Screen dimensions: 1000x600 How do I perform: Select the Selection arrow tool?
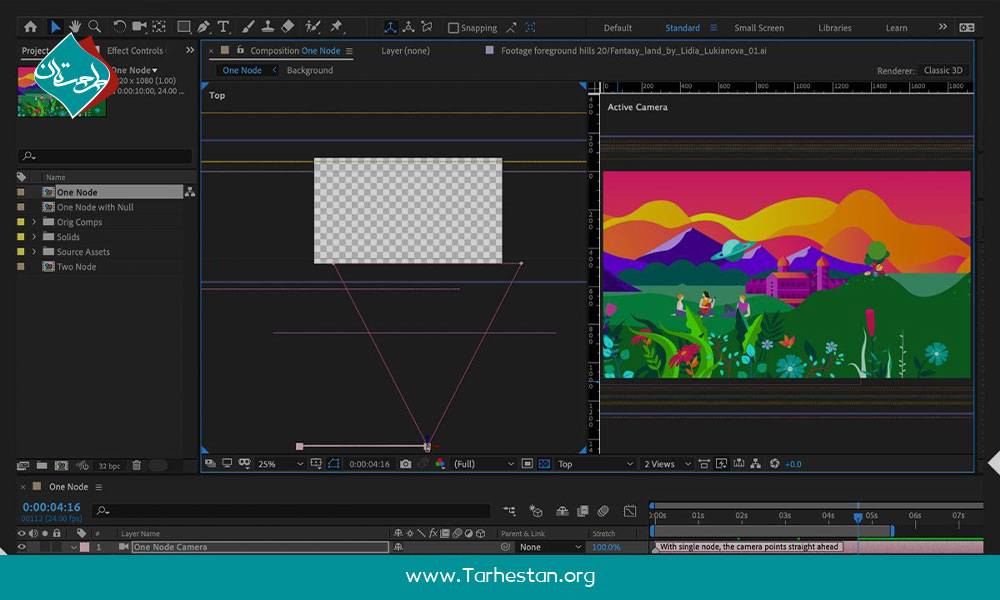pyautogui.click(x=55, y=27)
